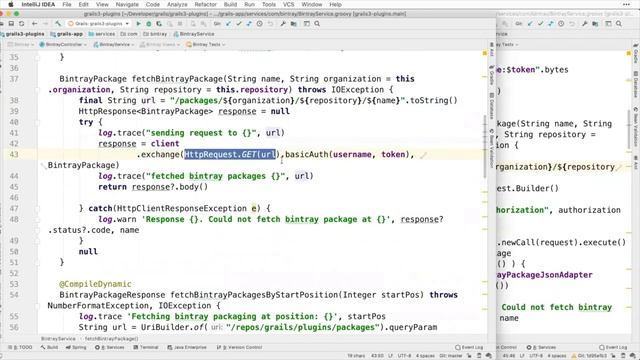Open the VCS menu
The image size is (640, 360).
point(289,4)
